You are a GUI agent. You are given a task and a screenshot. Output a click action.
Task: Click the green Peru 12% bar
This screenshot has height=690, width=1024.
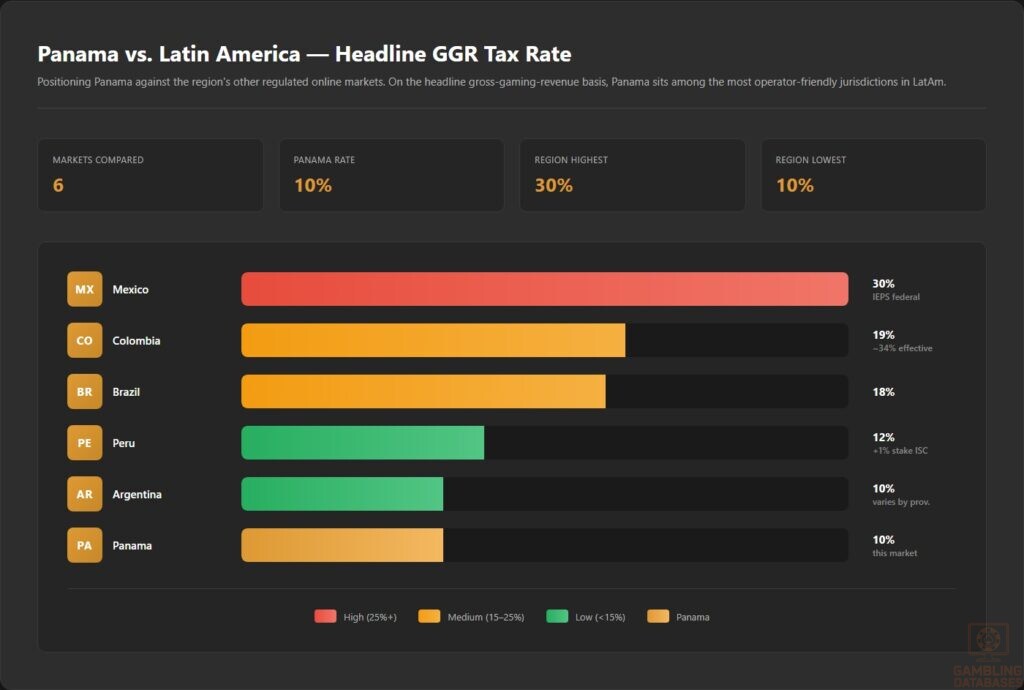362,443
